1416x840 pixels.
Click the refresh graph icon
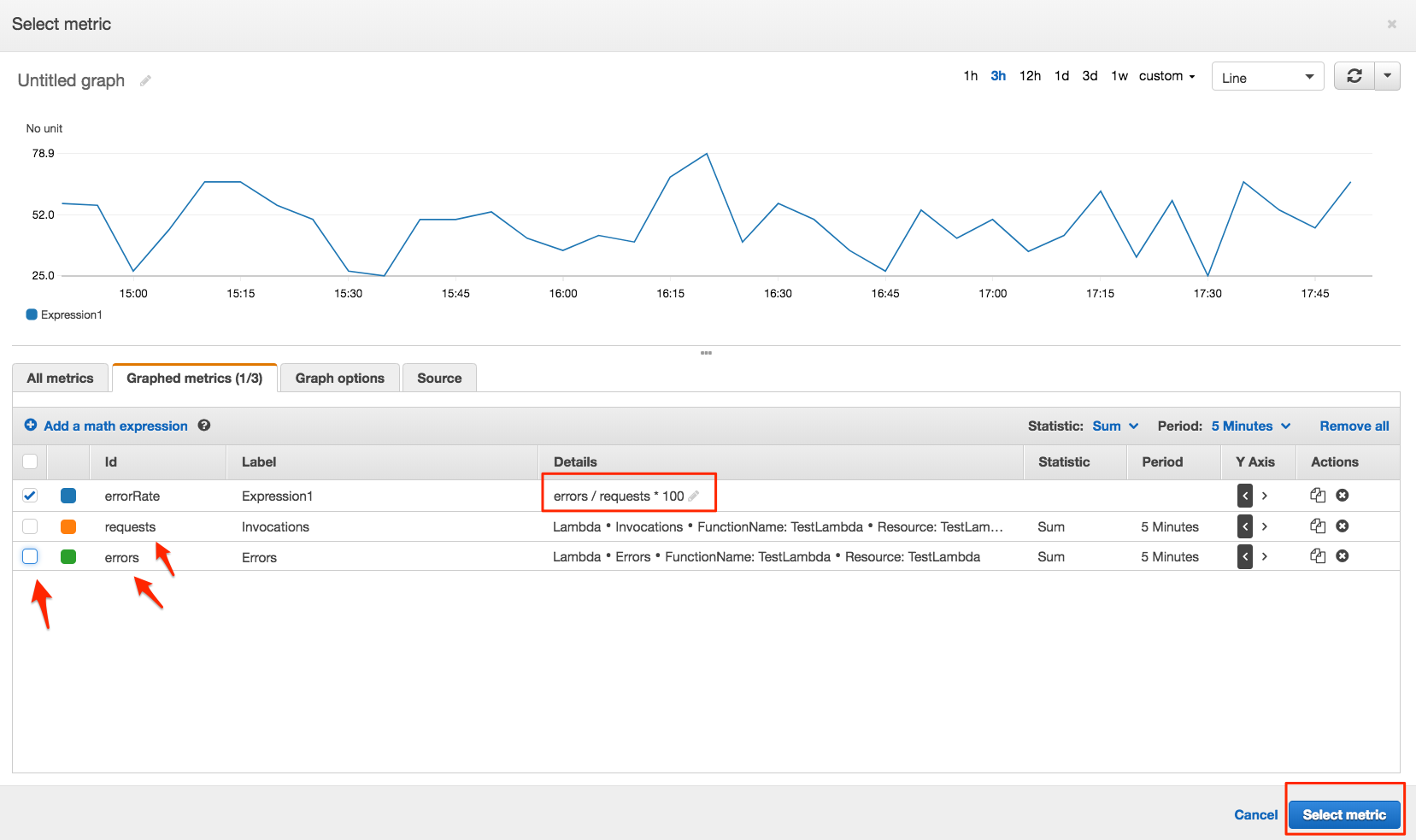point(1354,76)
